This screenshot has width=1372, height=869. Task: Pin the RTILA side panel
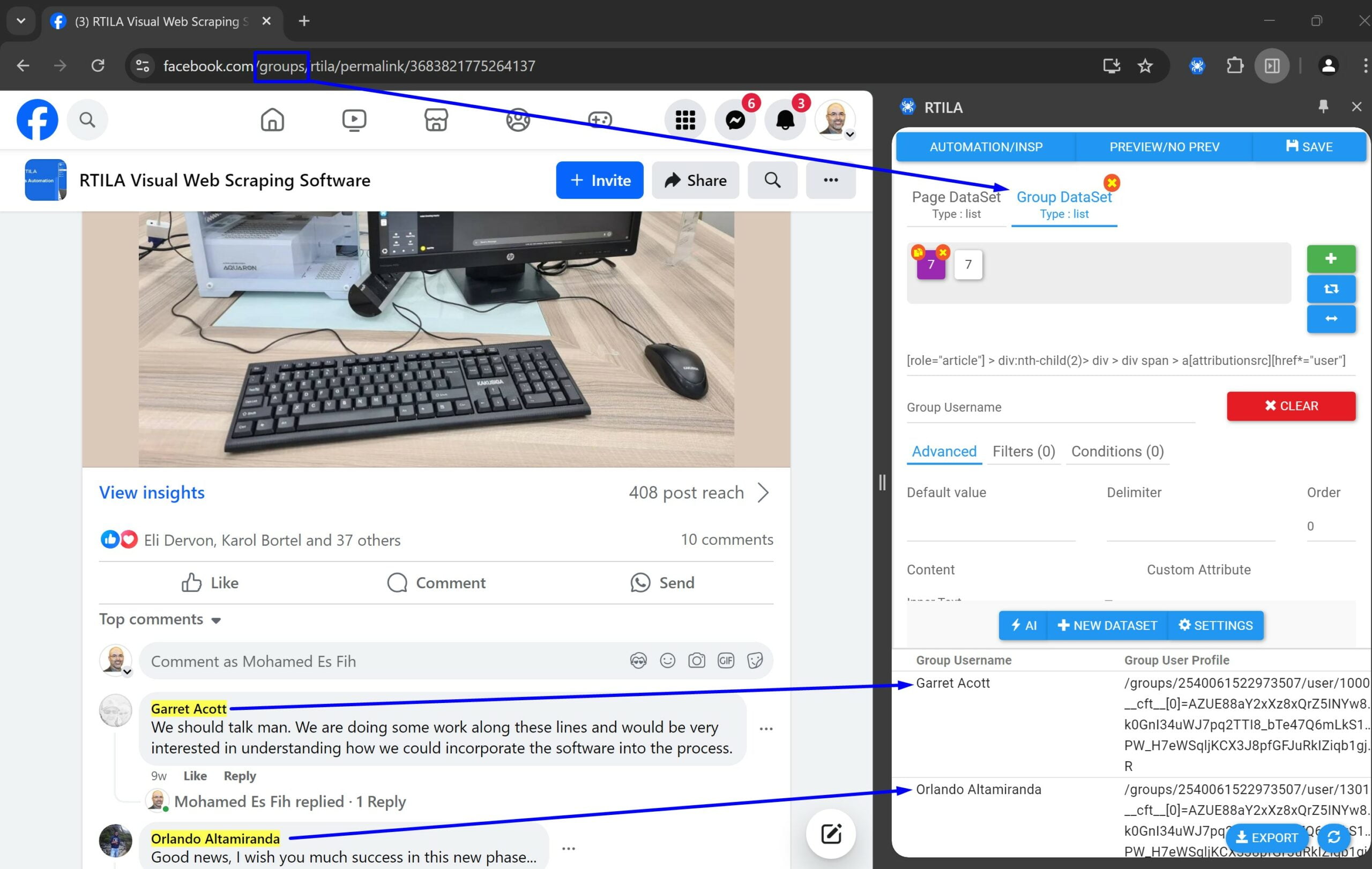tap(1323, 107)
